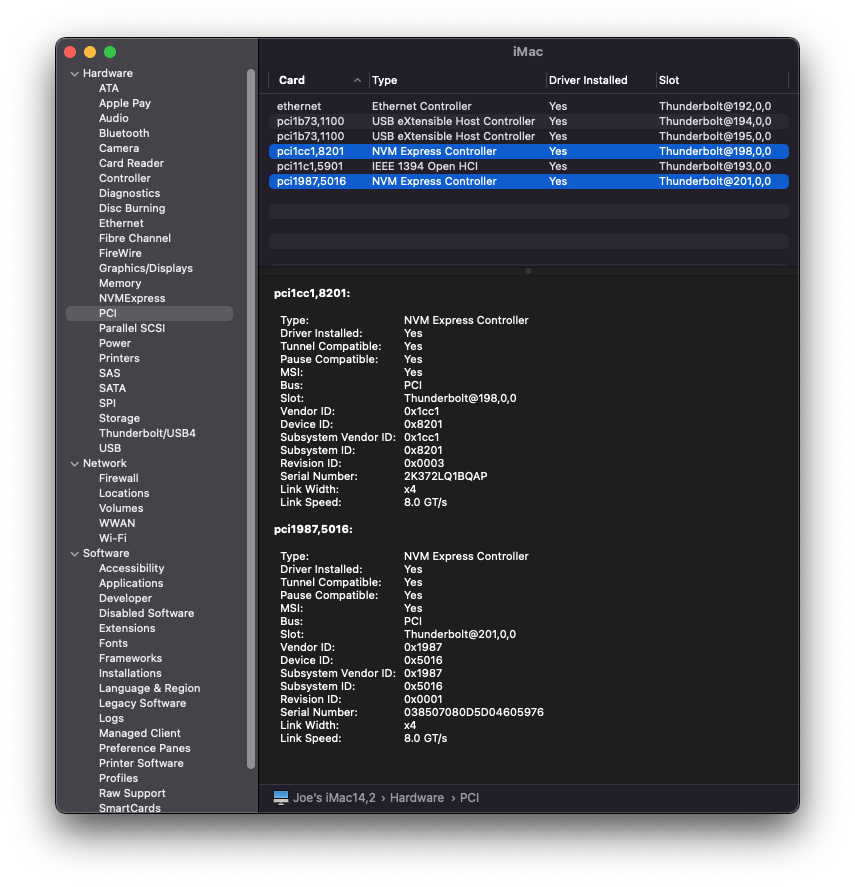
Task: Open Logs in sidebar
Action: tap(111, 718)
